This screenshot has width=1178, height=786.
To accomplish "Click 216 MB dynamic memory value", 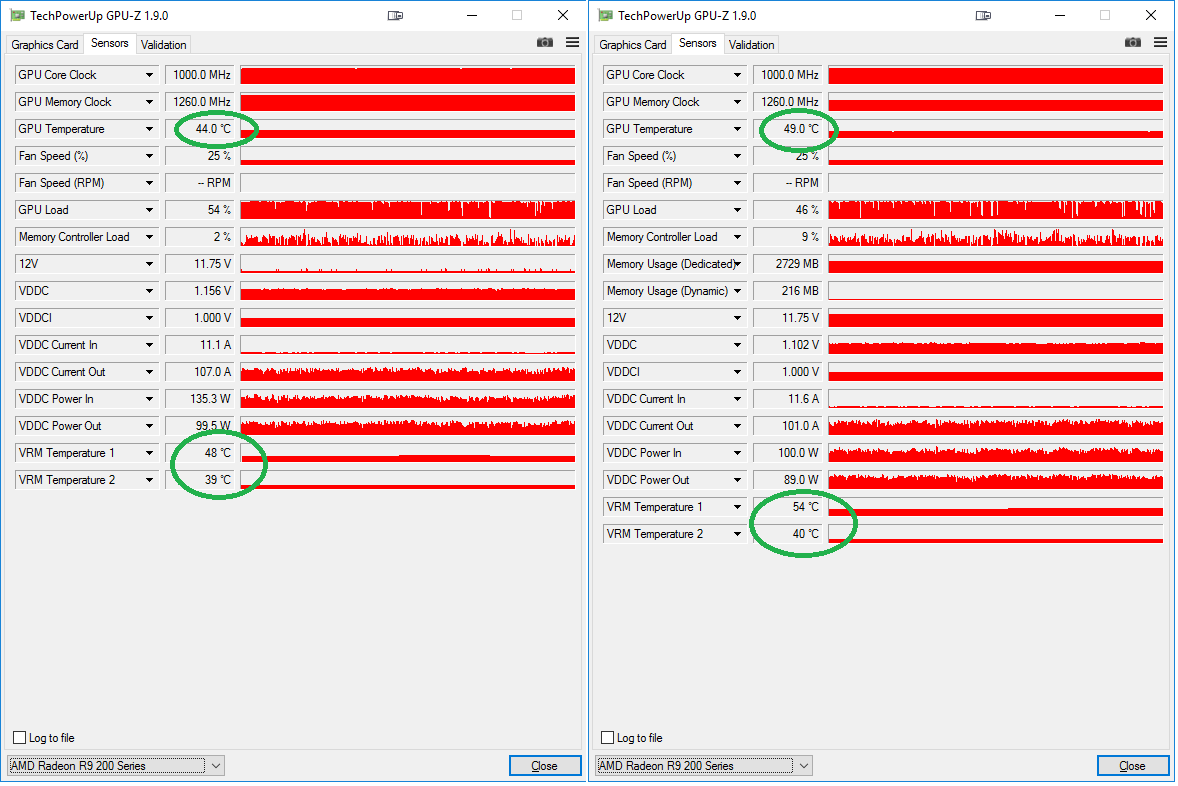I will pyautogui.click(x=800, y=292).
